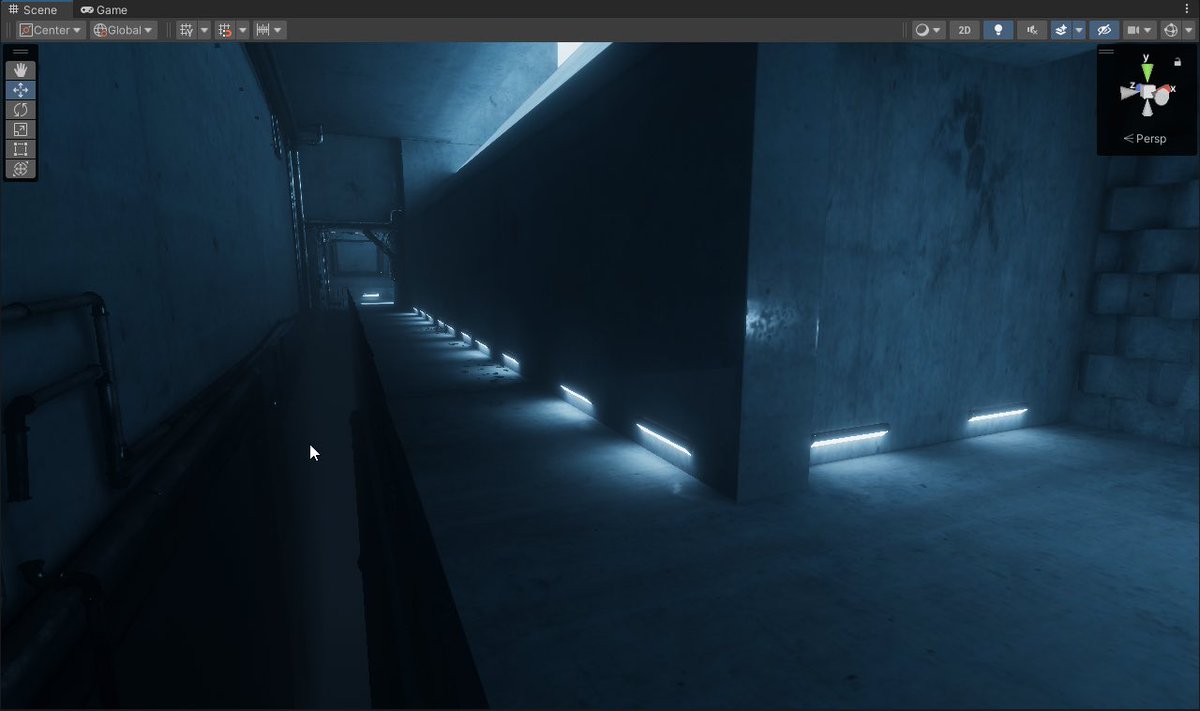Screen dimensions: 1200x711
Task: Click the bottom gray cone of orientation gizmo
Action: point(1149,106)
